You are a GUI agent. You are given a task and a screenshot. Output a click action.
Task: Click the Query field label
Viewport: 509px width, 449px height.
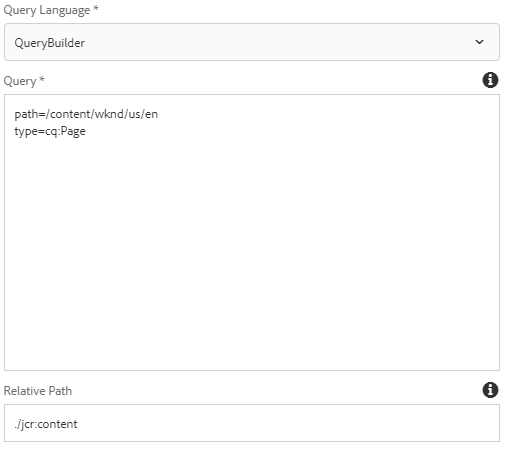coord(20,81)
